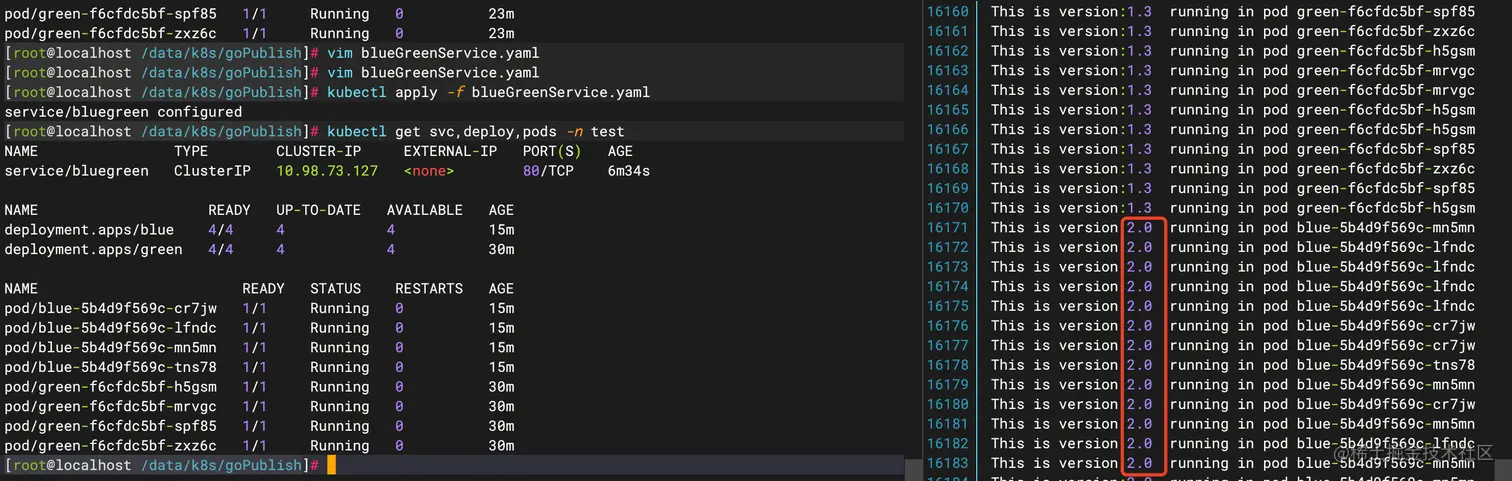Click the 23m age of pod/green-f6cfdc5bf-zxz6c
1512x481 pixels.
coord(501,34)
